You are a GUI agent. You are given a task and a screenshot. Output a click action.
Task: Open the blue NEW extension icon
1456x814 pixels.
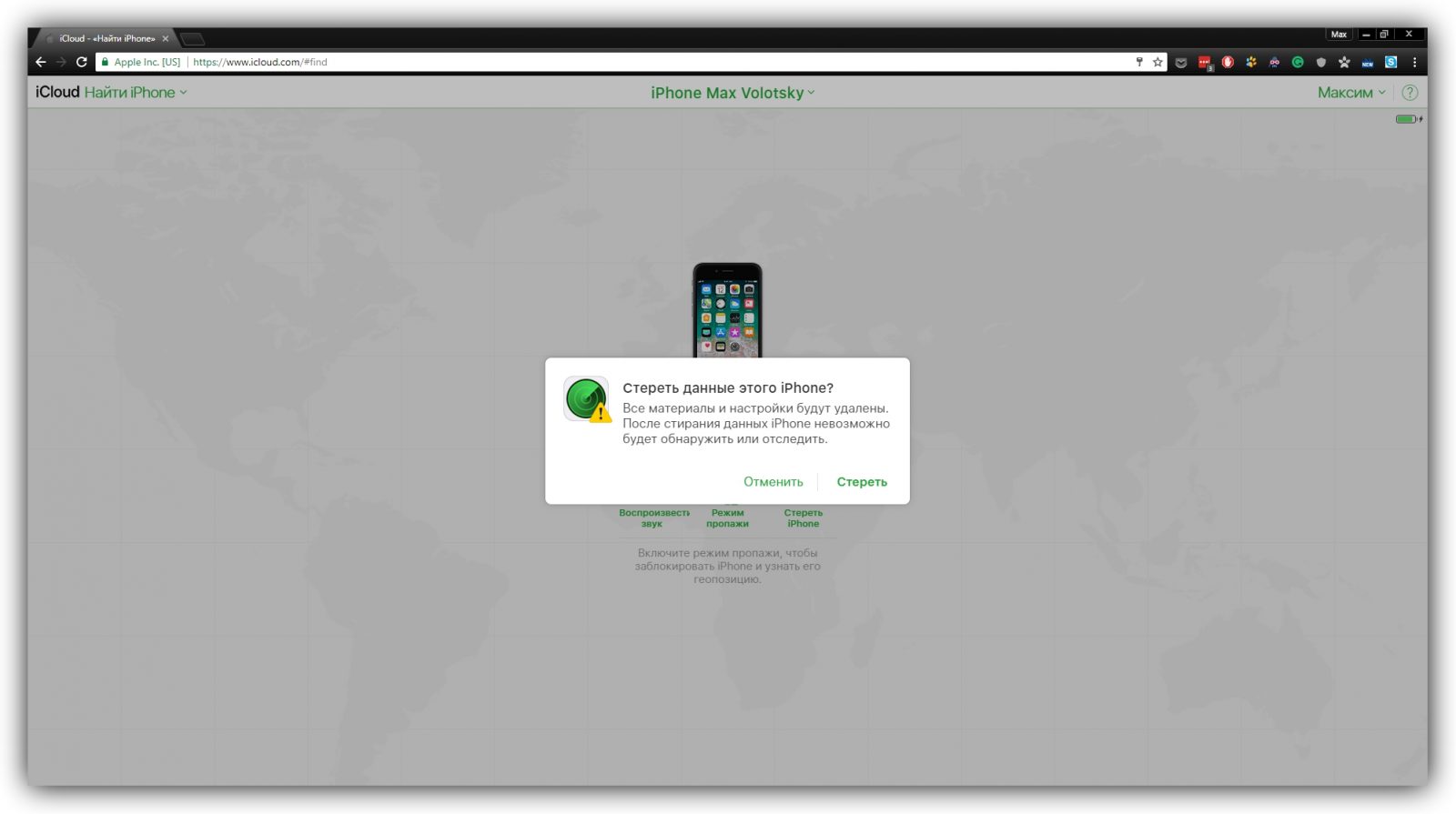(x=1368, y=63)
